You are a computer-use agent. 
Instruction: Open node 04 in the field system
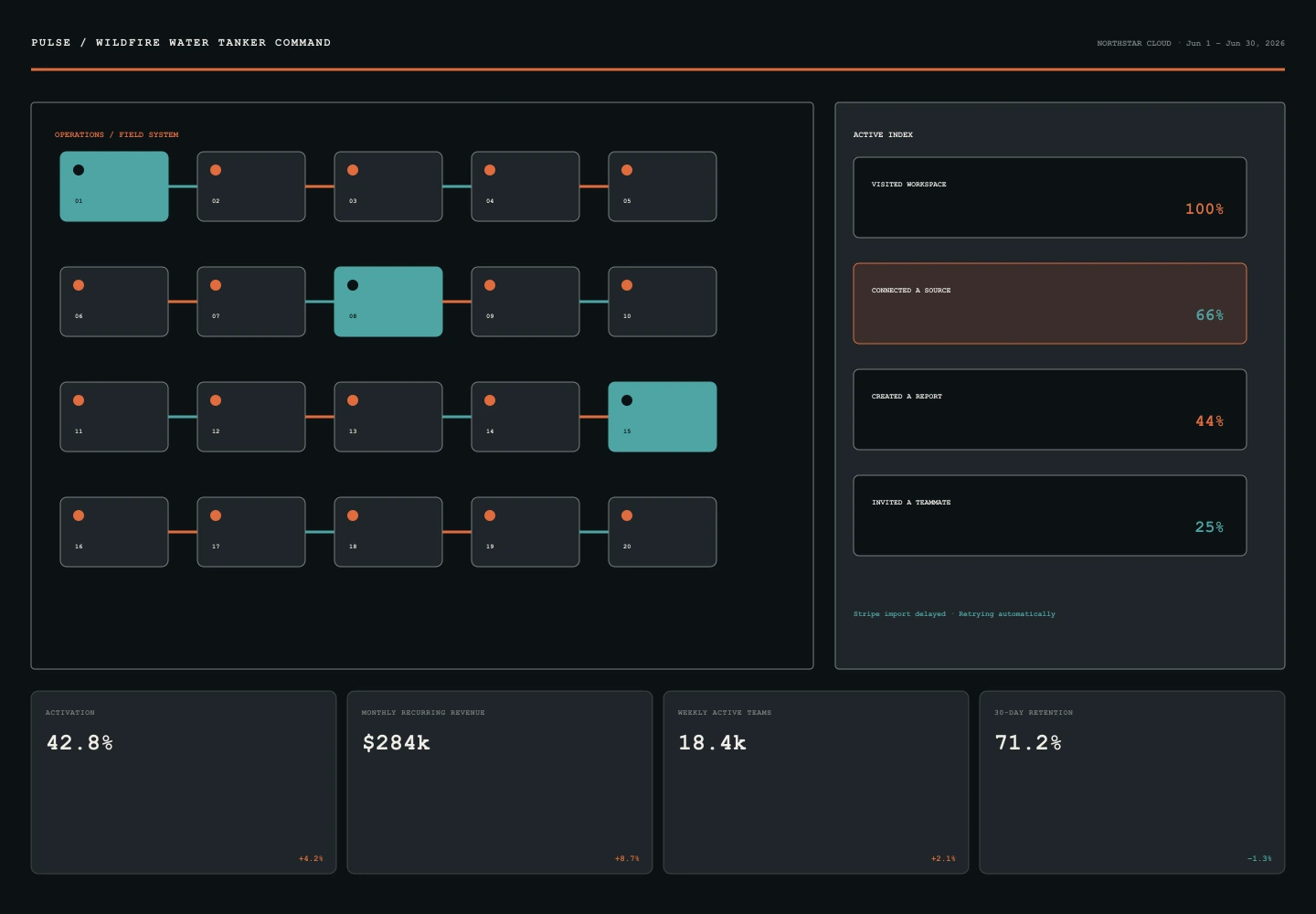(525, 186)
